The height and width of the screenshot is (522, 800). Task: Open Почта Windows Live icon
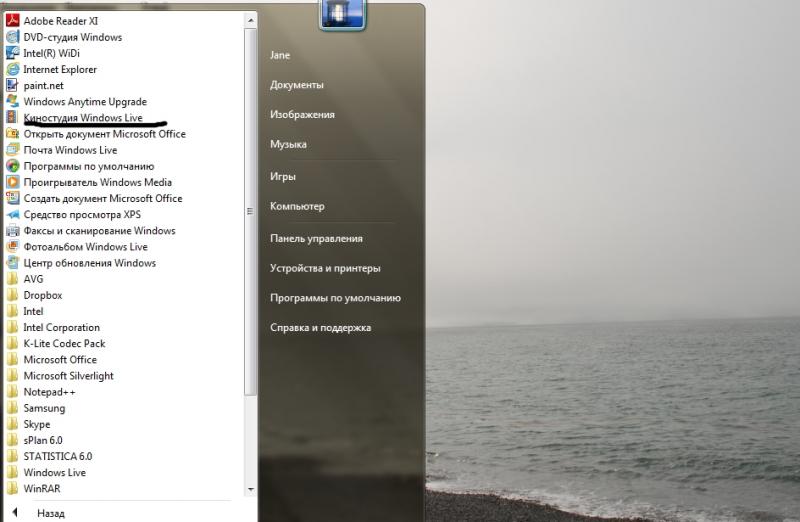tap(12, 150)
